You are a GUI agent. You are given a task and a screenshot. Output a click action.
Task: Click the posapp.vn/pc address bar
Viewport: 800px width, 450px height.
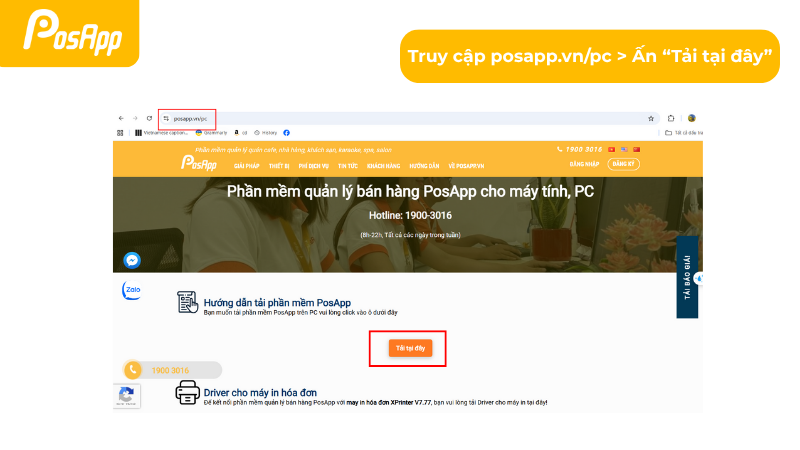[x=408, y=118]
